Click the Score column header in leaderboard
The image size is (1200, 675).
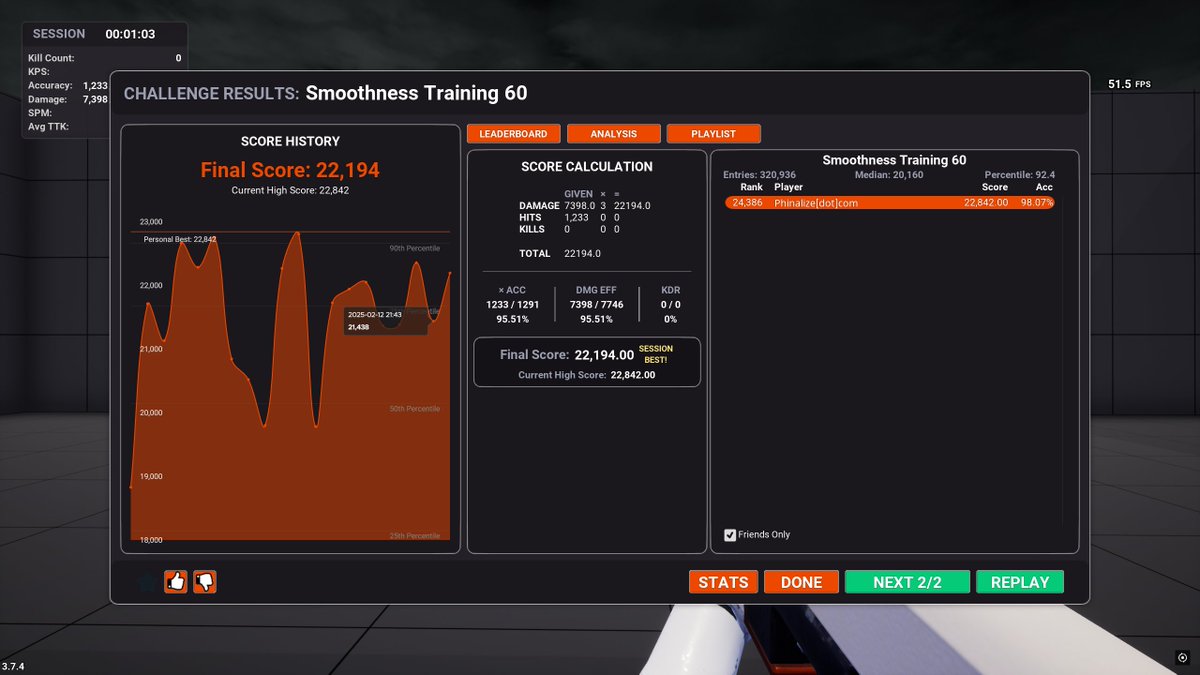pos(995,187)
